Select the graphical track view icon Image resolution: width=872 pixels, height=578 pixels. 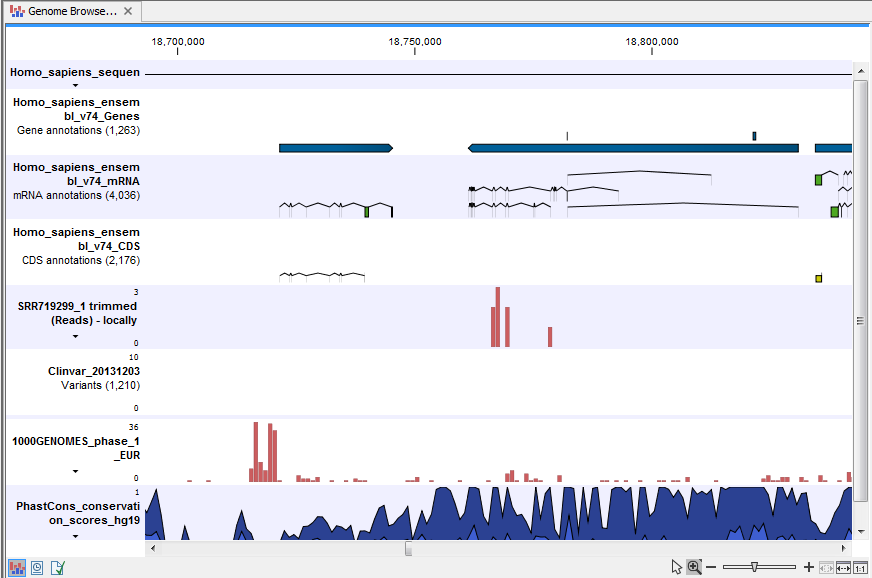pos(16,567)
